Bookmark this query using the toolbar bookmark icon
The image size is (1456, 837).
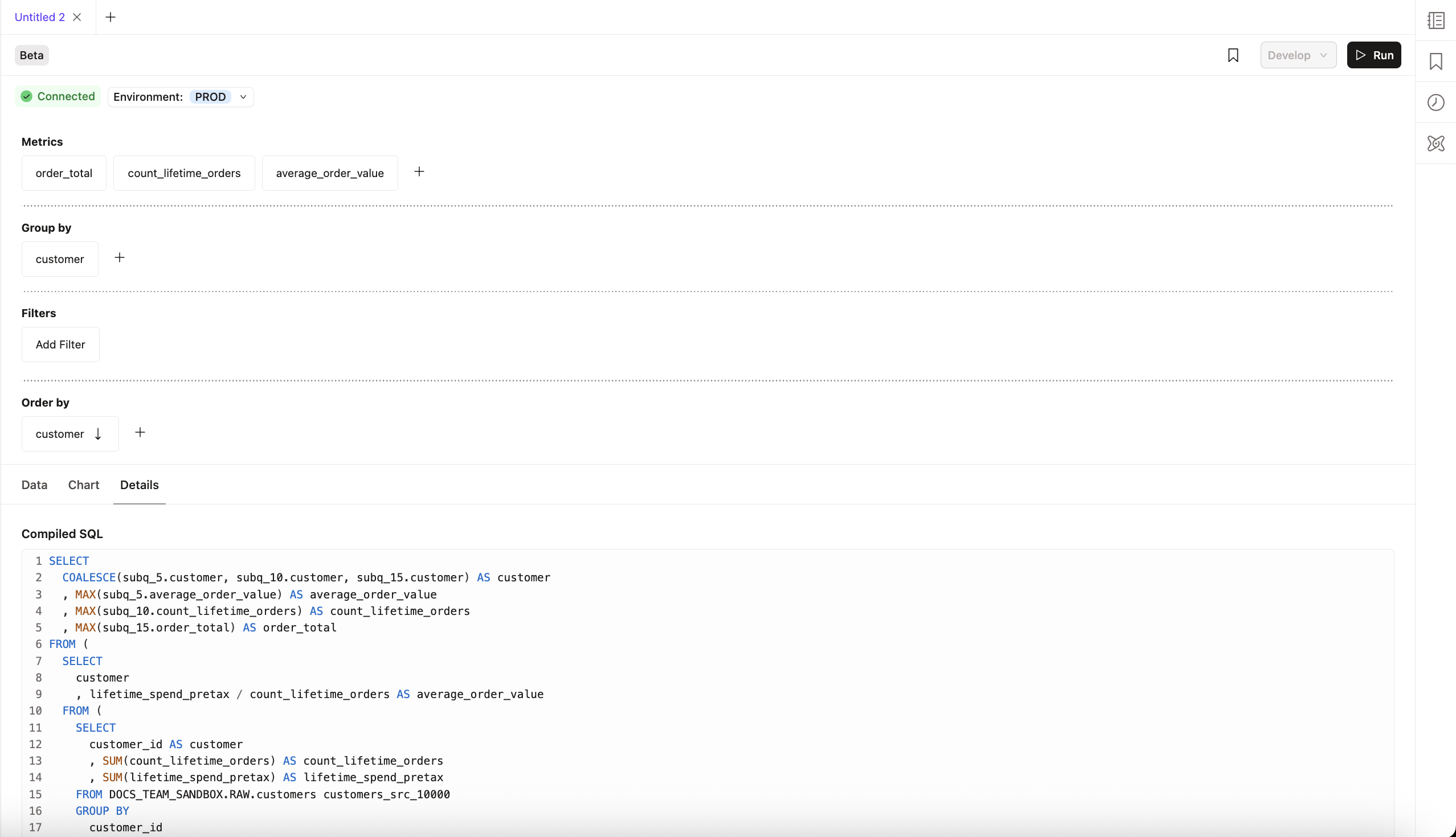(1233, 55)
